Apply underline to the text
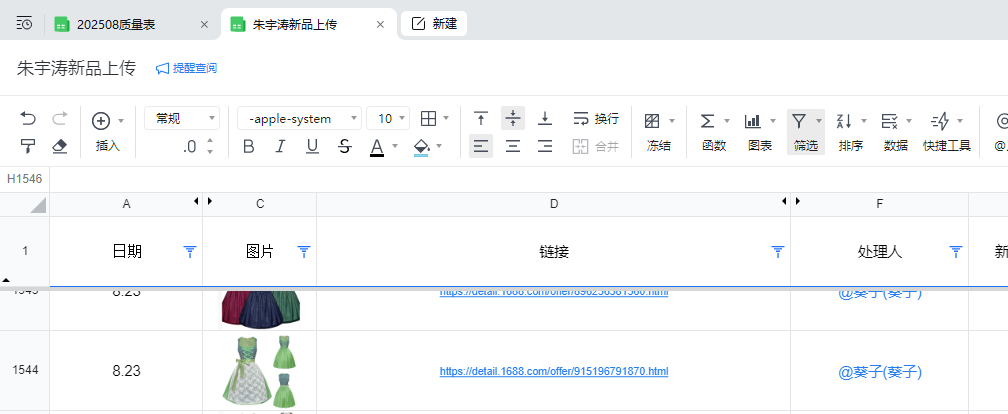This screenshot has height=414, width=1008. click(x=312, y=147)
